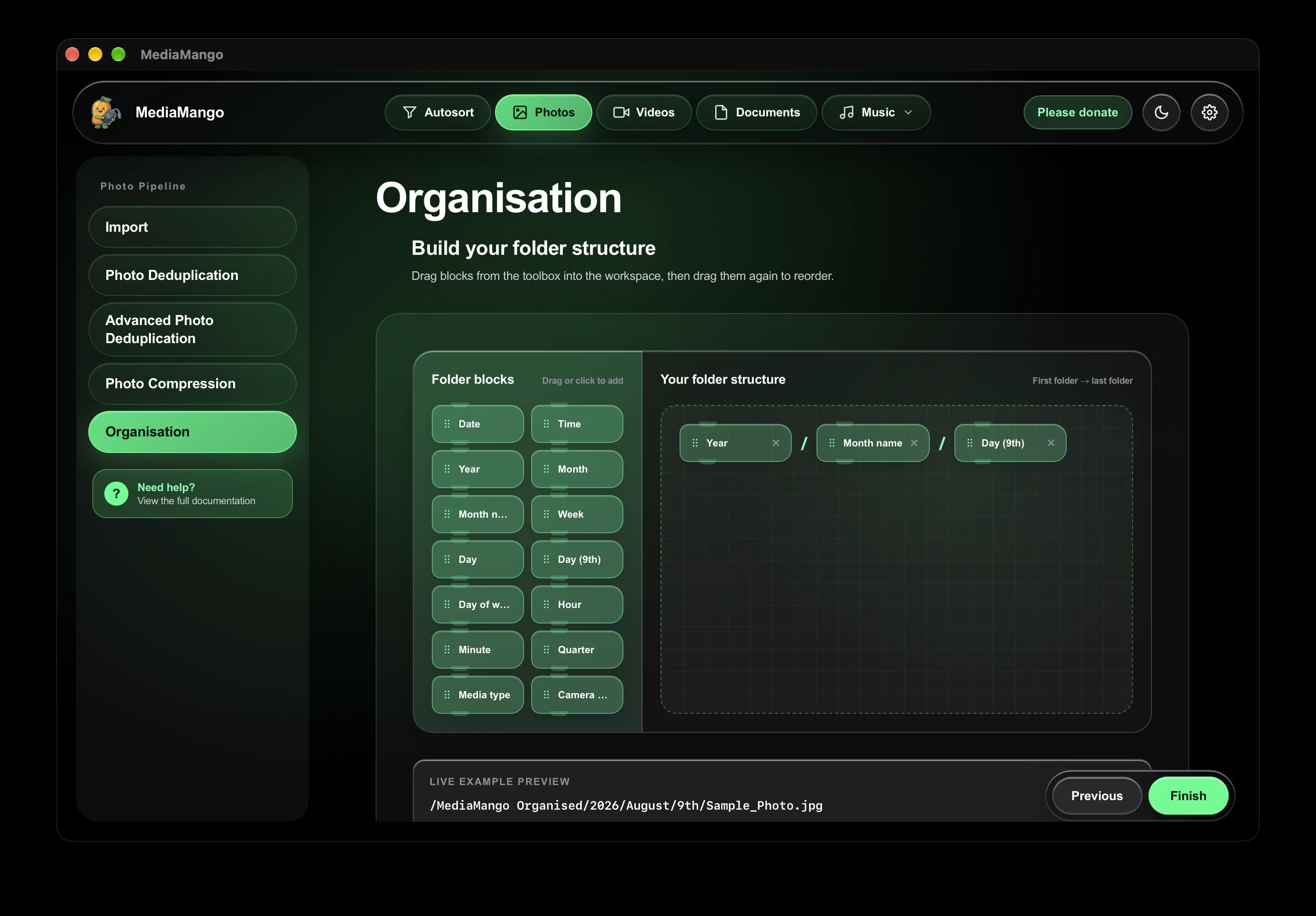Click the Documents file icon
Viewport: 1316px width, 916px height.
tap(721, 112)
